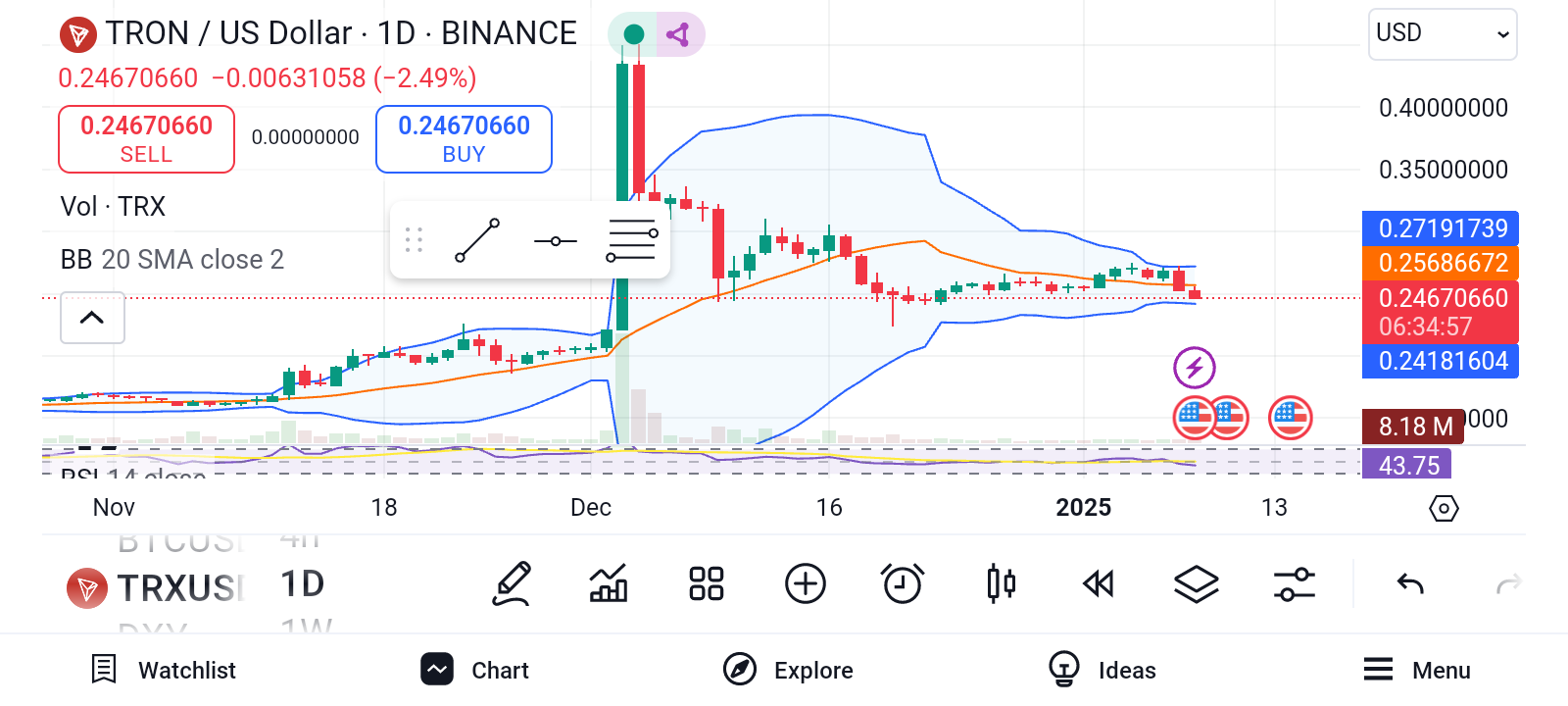
Task: Click the 43.75 RSI value label
Action: click(1407, 465)
